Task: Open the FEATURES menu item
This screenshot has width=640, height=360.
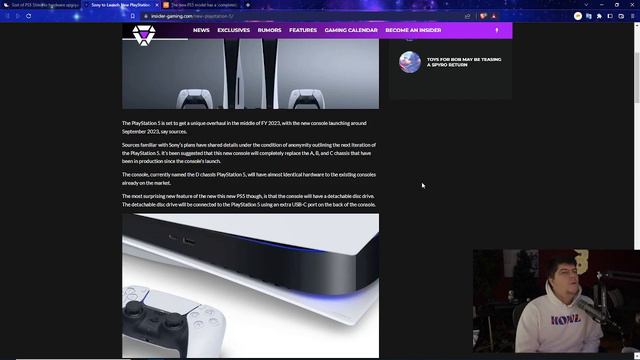Action: (x=303, y=30)
